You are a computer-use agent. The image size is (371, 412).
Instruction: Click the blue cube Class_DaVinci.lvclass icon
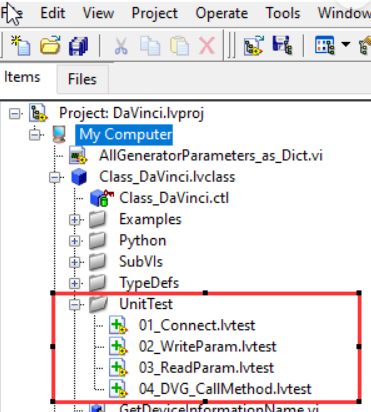(x=79, y=177)
